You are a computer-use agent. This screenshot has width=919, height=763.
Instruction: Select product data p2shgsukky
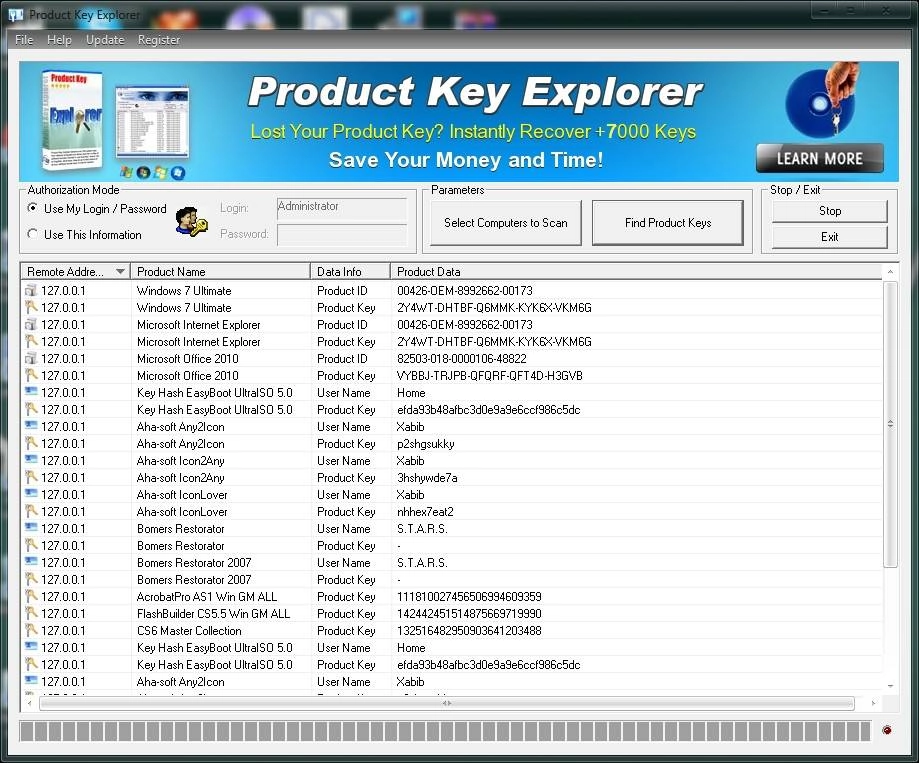(x=426, y=444)
